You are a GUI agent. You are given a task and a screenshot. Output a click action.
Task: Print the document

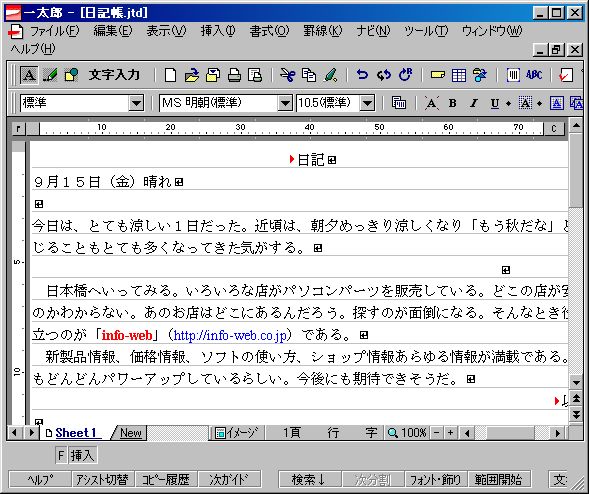(x=234, y=75)
